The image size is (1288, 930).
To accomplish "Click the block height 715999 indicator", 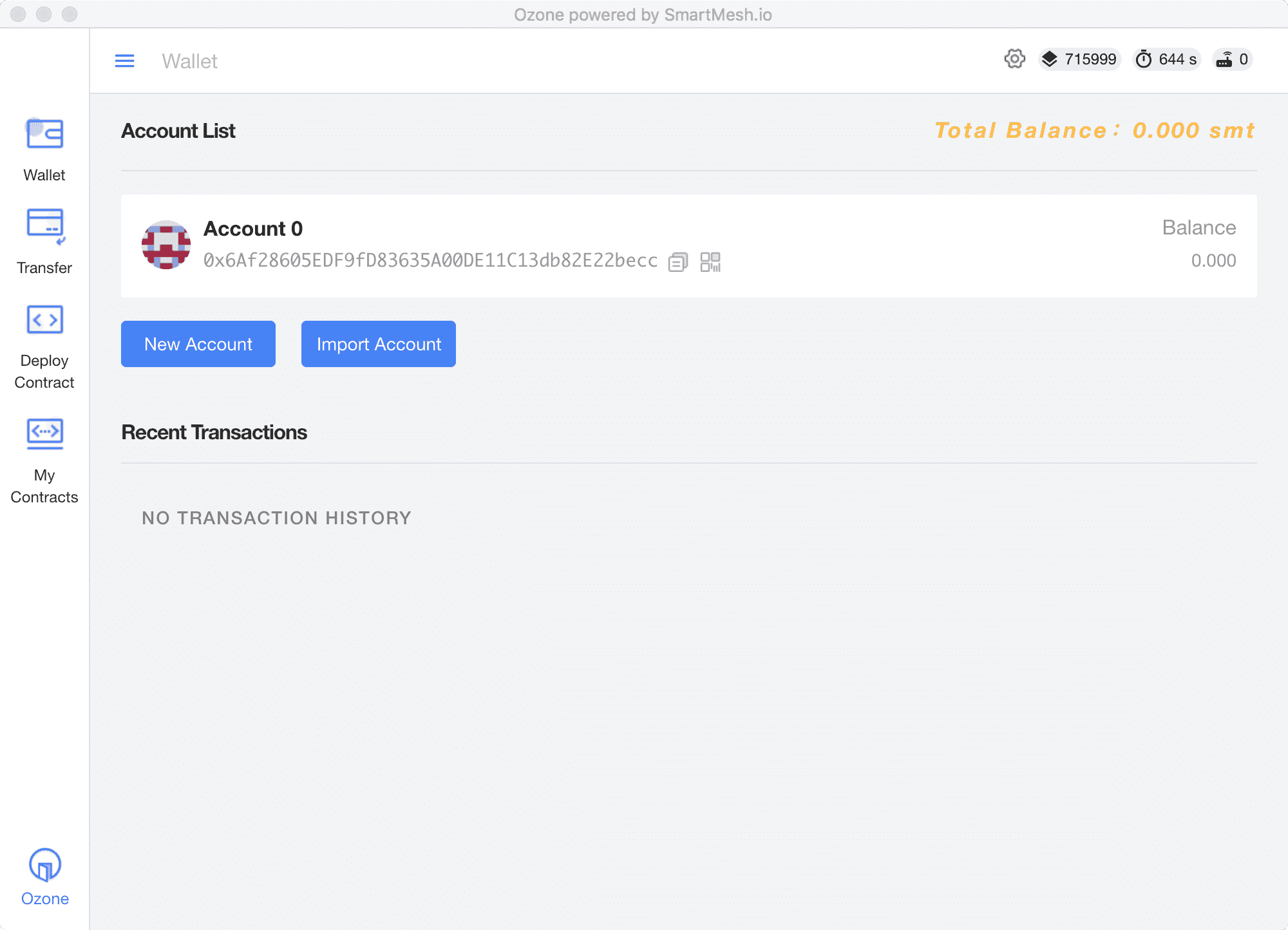I will 1079,59.
